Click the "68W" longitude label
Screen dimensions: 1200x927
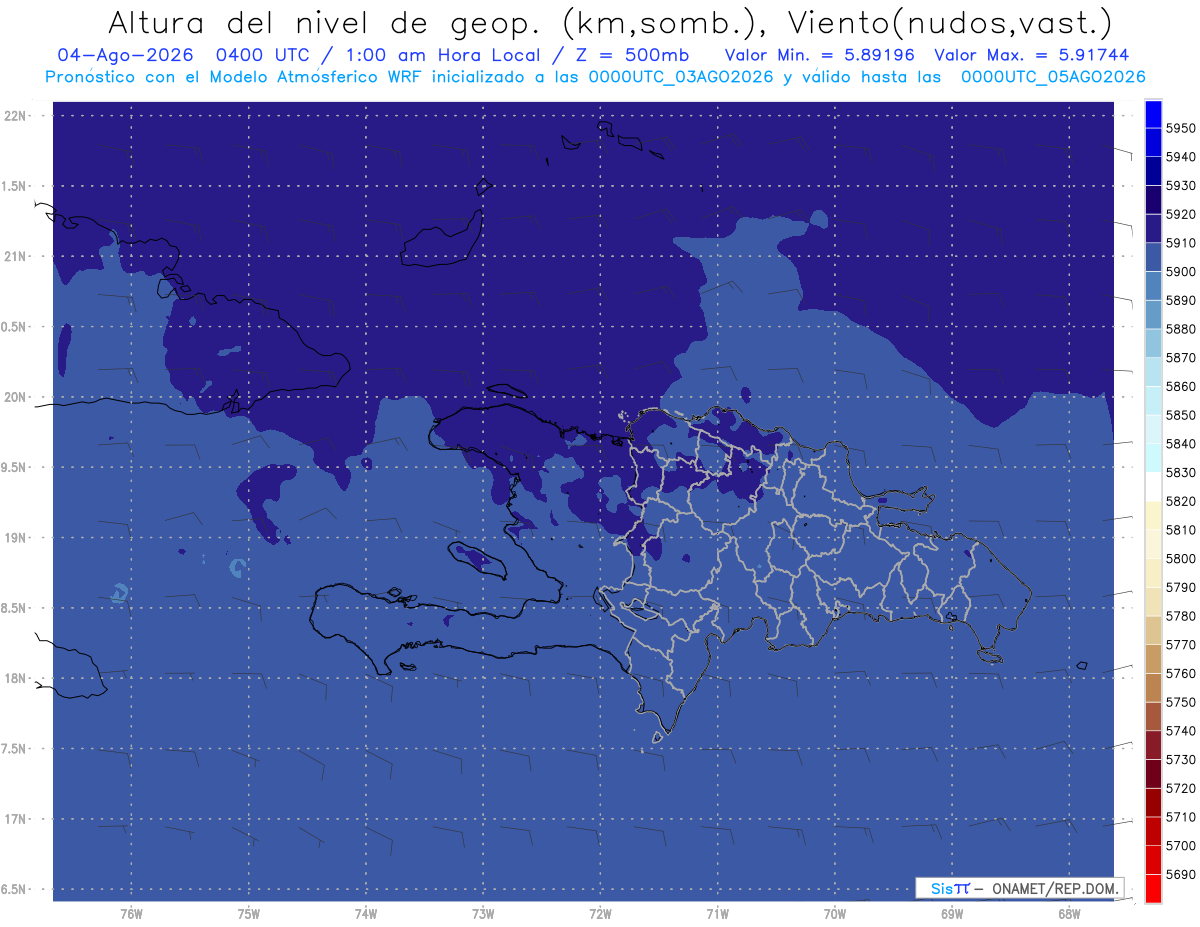pyautogui.click(x=1069, y=914)
